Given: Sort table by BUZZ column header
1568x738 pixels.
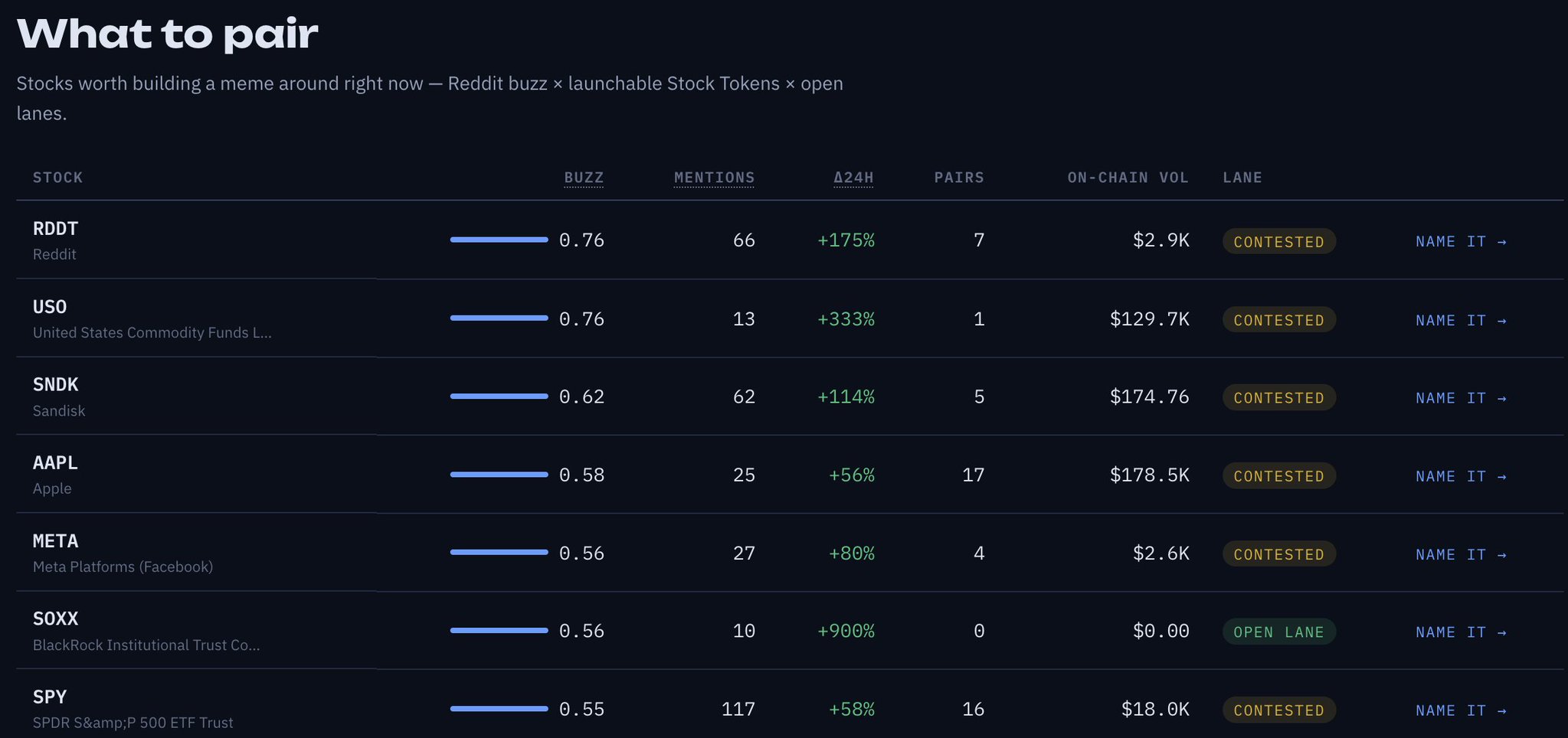Looking at the screenshot, I should [584, 178].
